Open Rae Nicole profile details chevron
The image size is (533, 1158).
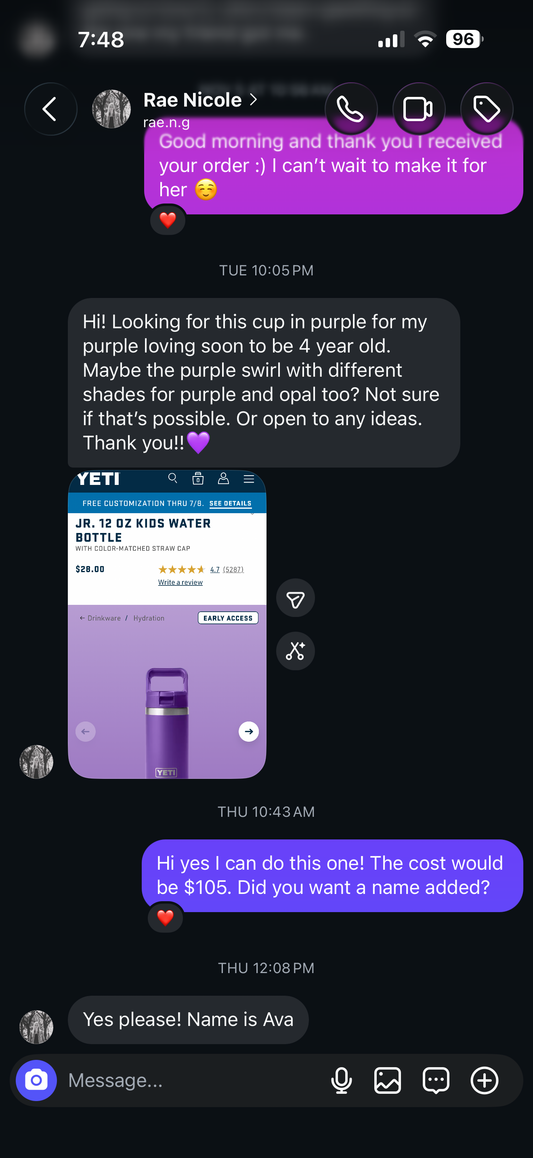(253, 99)
